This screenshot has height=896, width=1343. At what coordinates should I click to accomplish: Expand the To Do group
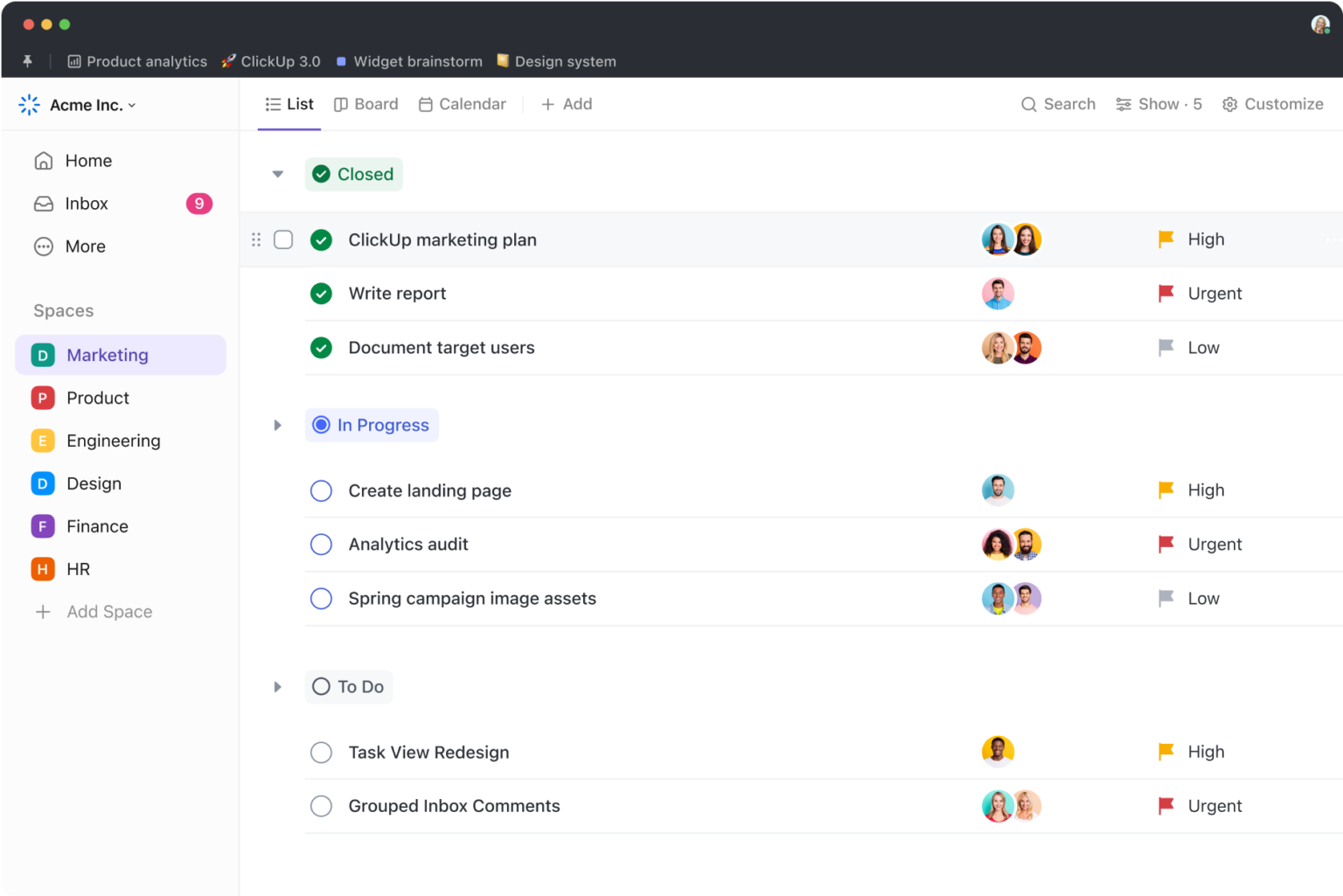click(277, 687)
